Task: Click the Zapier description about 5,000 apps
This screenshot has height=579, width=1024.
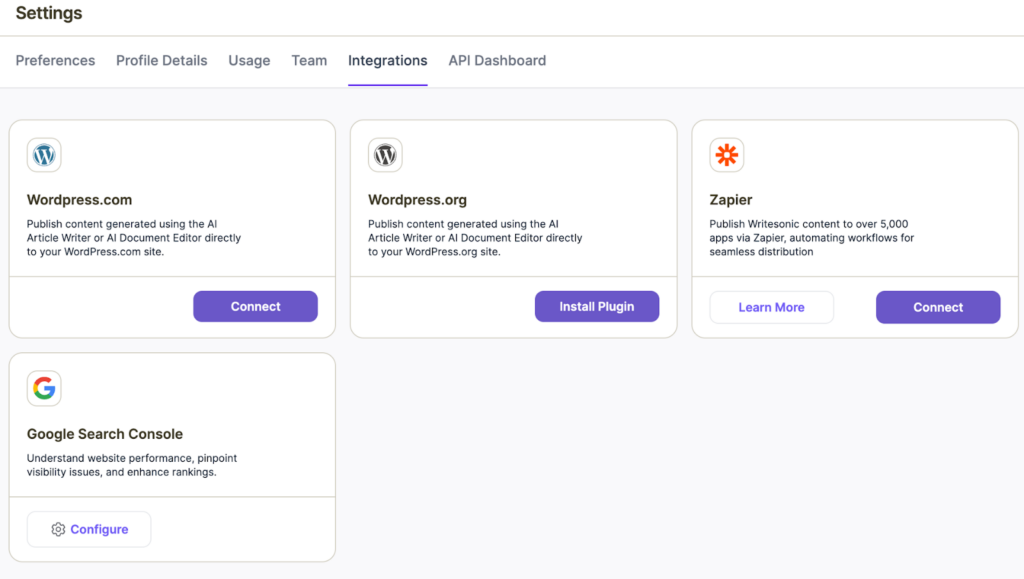Action: pos(812,238)
